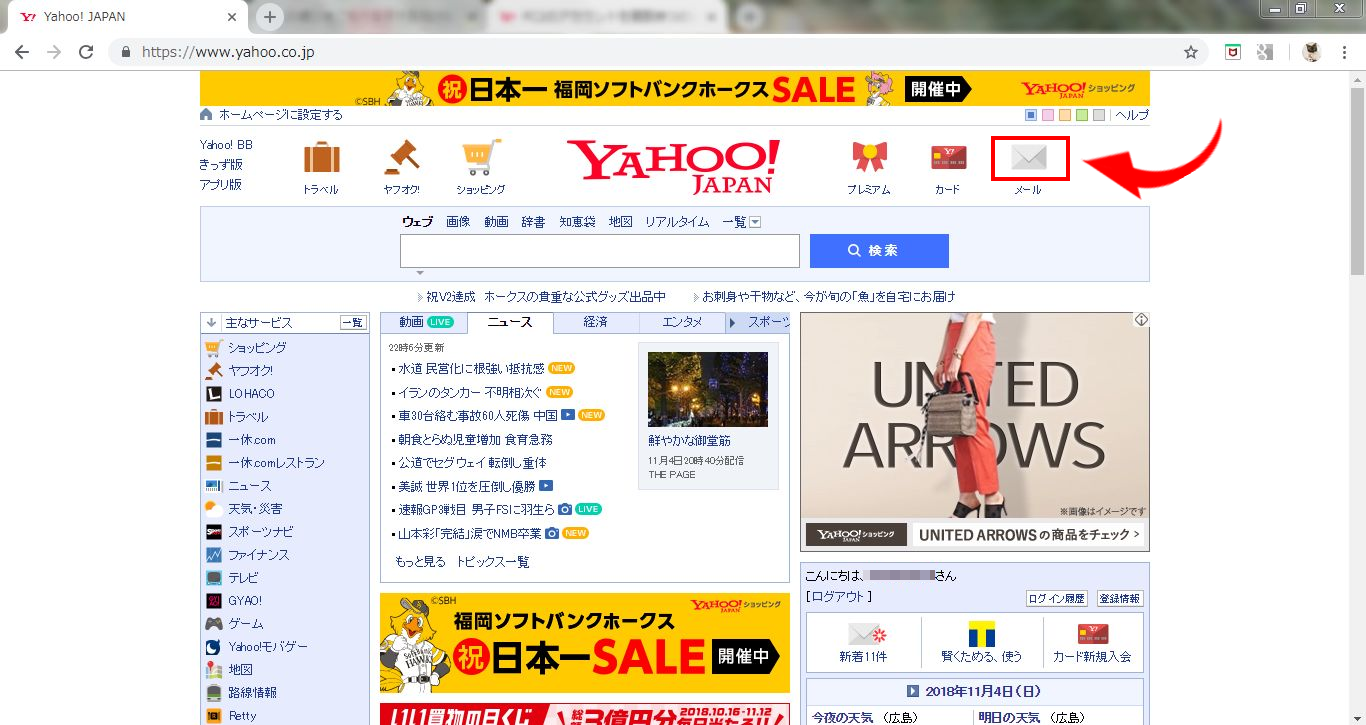Click the T-point 賢くためる、使う icon
This screenshot has width=1366, height=725.
click(x=982, y=634)
